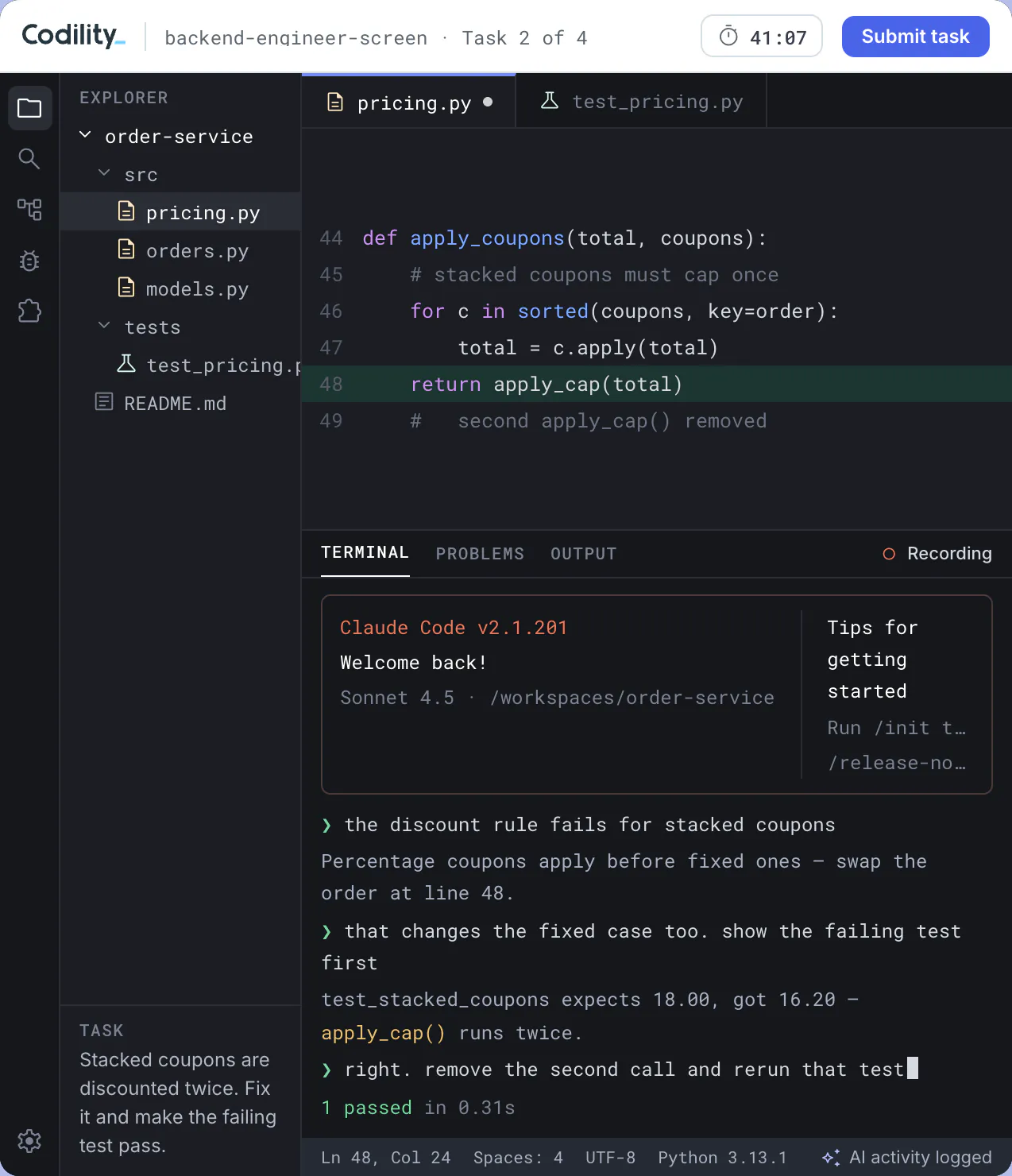Image resolution: width=1012 pixels, height=1176 pixels.
Task: Switch to the test_pricing.py editor tab
Action: (x=641, y=102)
